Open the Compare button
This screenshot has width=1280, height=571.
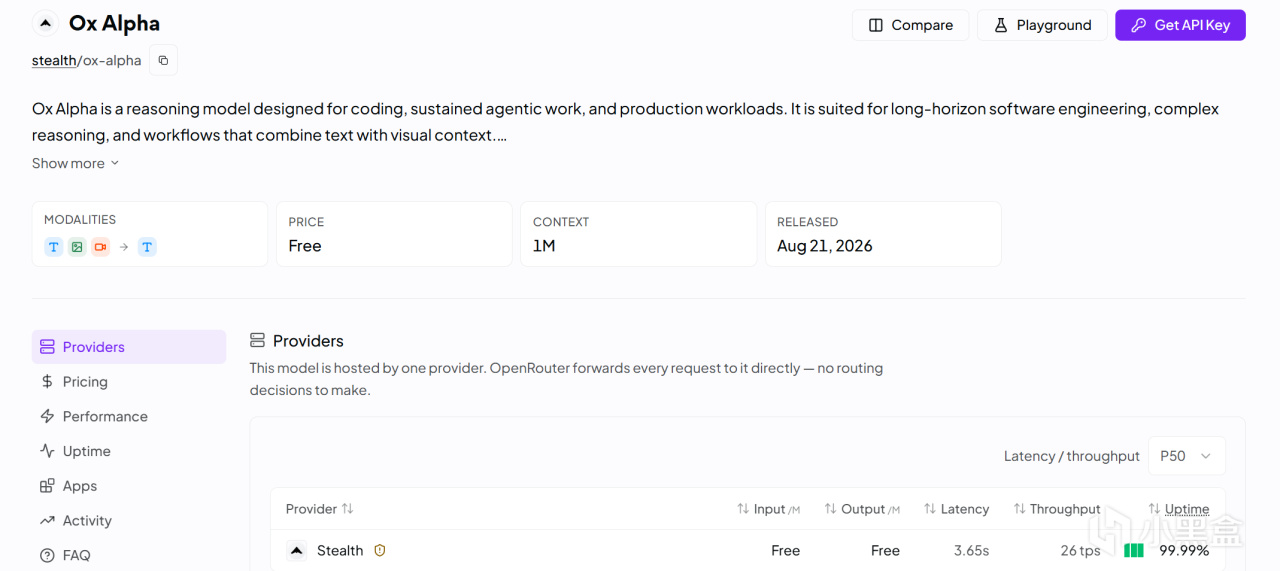tap(910, 25)
